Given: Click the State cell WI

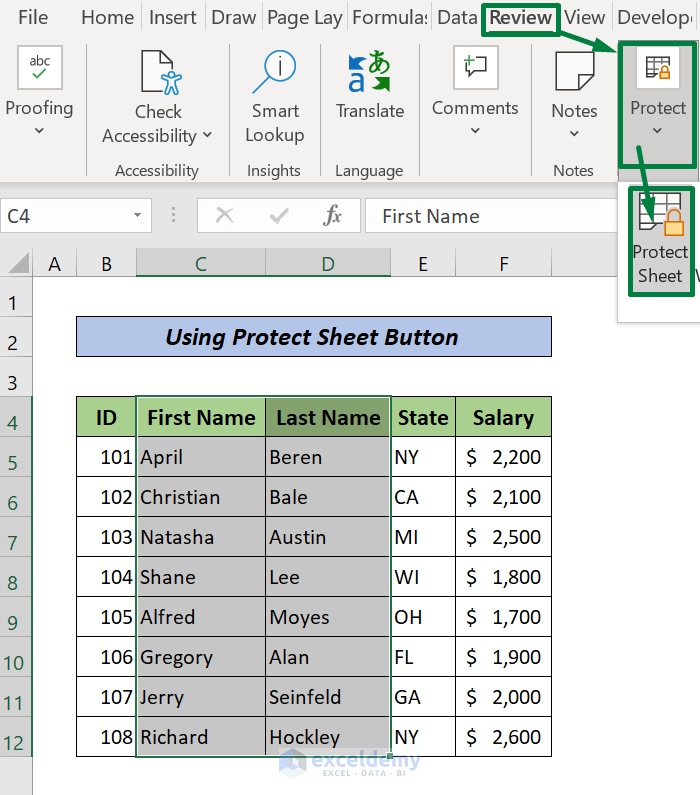Looking at the screenshot, I should pos(423,577).
